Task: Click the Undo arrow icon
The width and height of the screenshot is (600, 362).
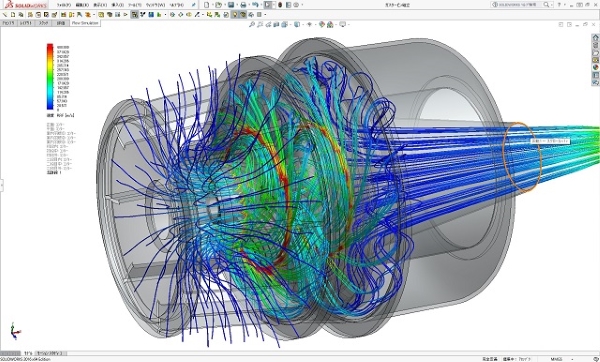Action: coord(255,5)
